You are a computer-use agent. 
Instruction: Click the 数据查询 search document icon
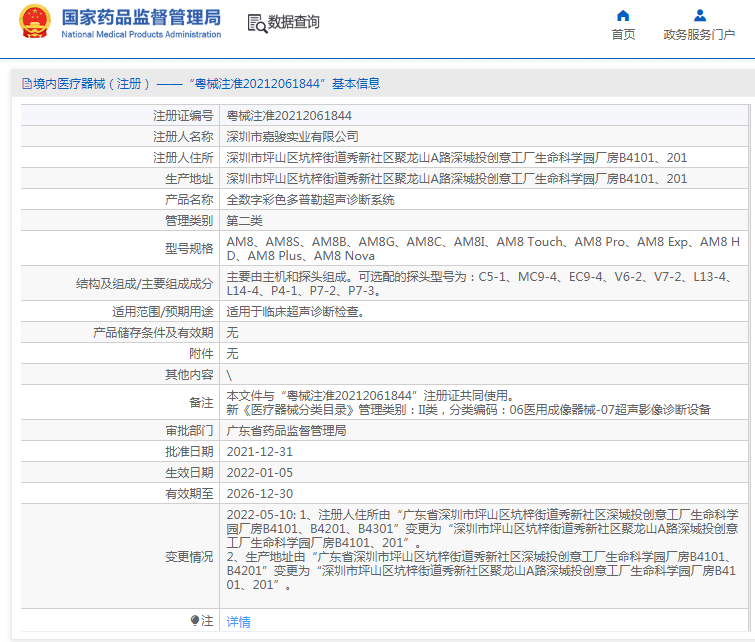[x=256, y=22]
